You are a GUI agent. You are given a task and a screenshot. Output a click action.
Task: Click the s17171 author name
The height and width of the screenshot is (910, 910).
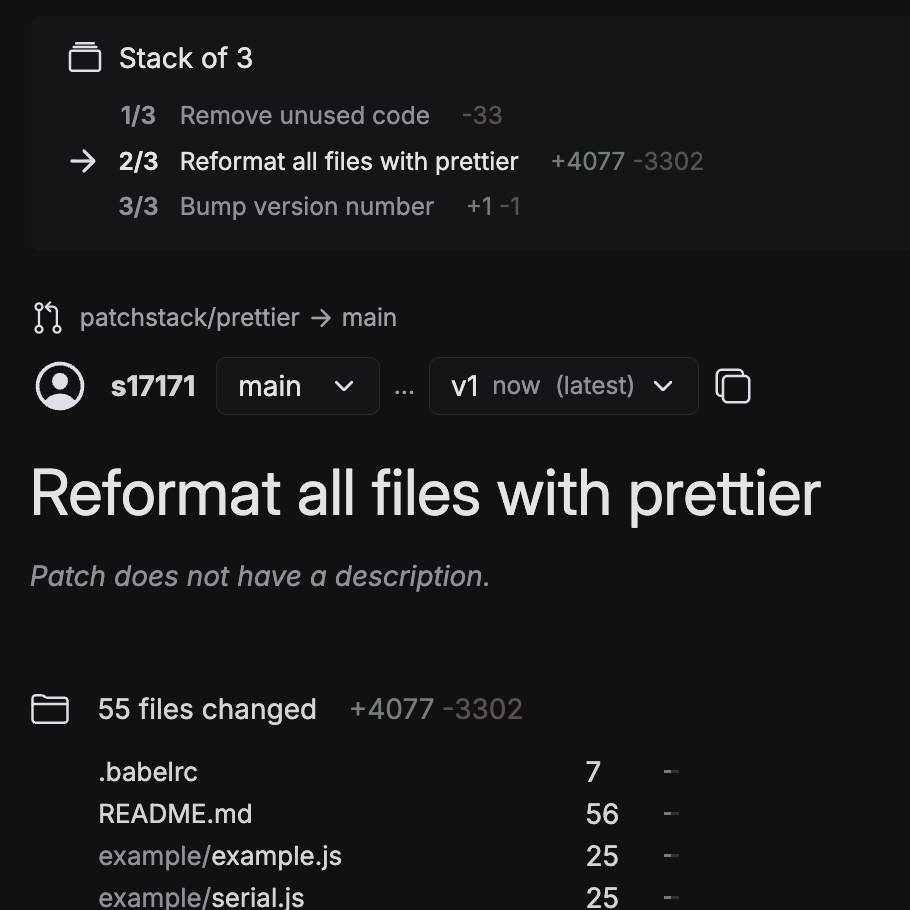click(153, 386)
